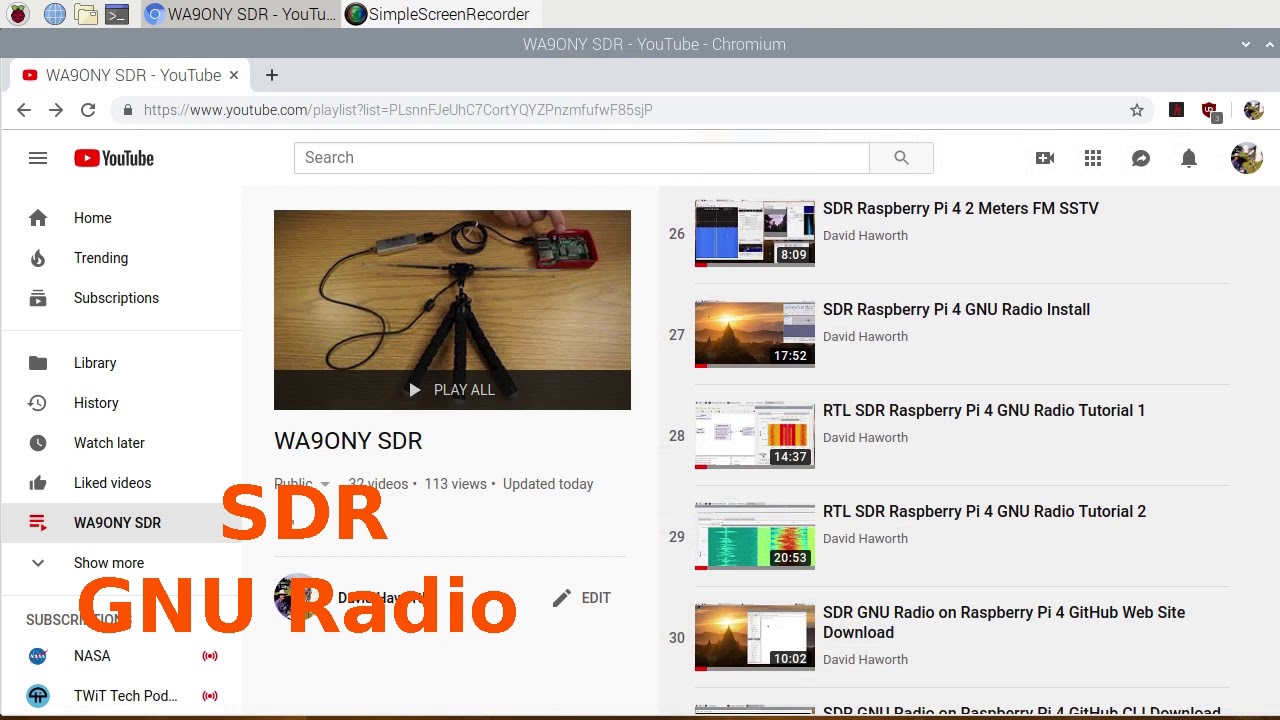Open RTL SDR GNU Radio Tutorial 2 title
The image size is (1280, 720).
click(984, 512)
